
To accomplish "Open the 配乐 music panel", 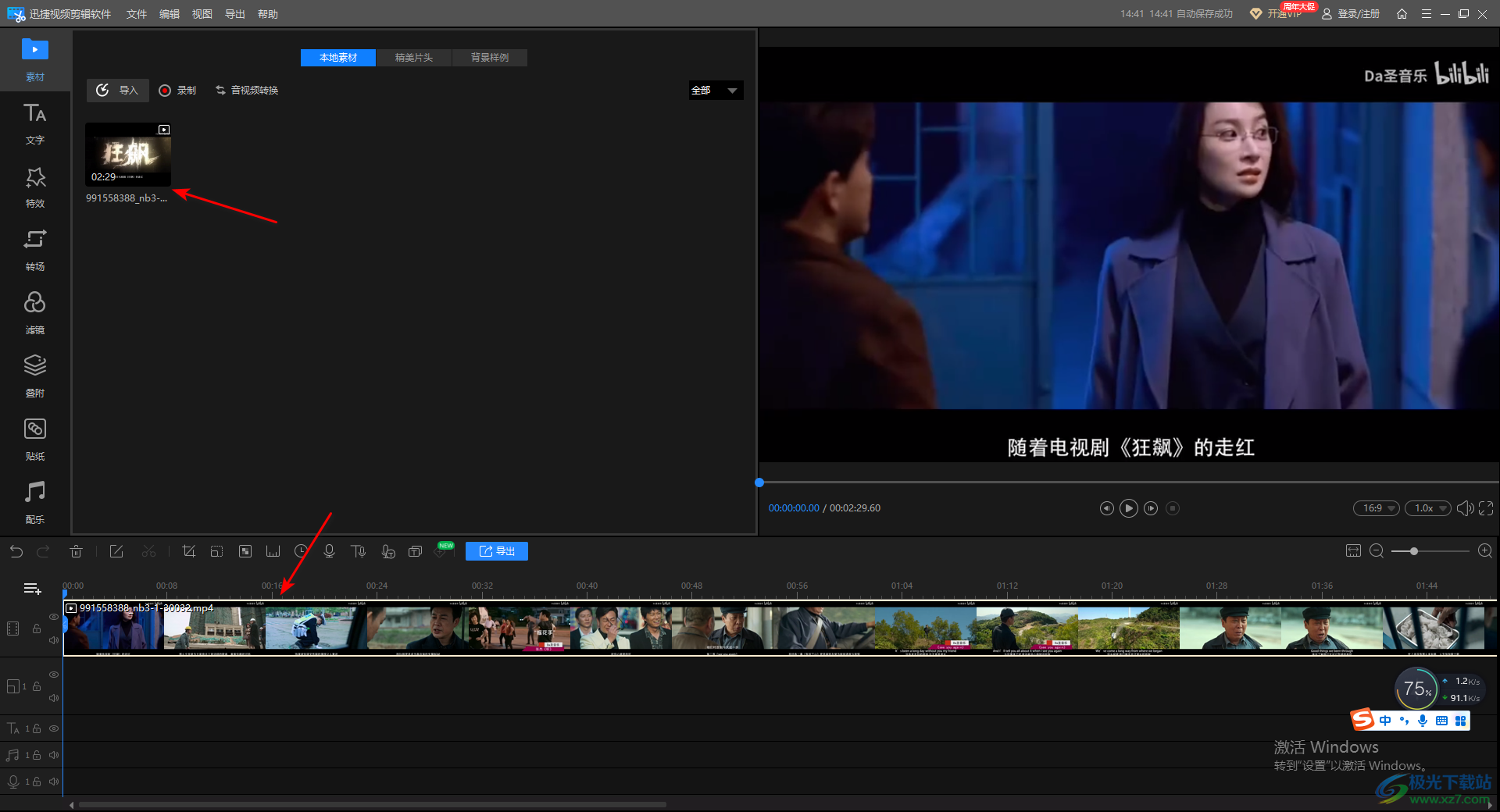I will pos(34,503).
